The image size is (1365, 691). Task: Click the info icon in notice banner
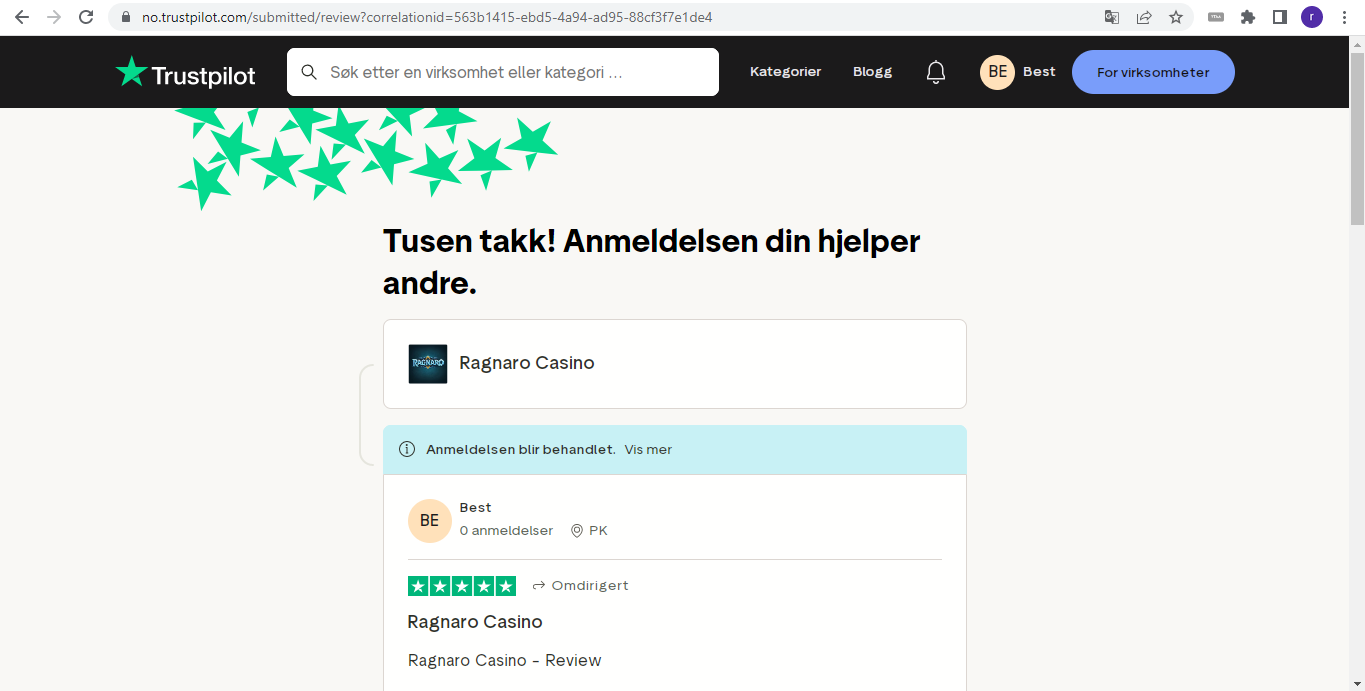click(407, 449)
